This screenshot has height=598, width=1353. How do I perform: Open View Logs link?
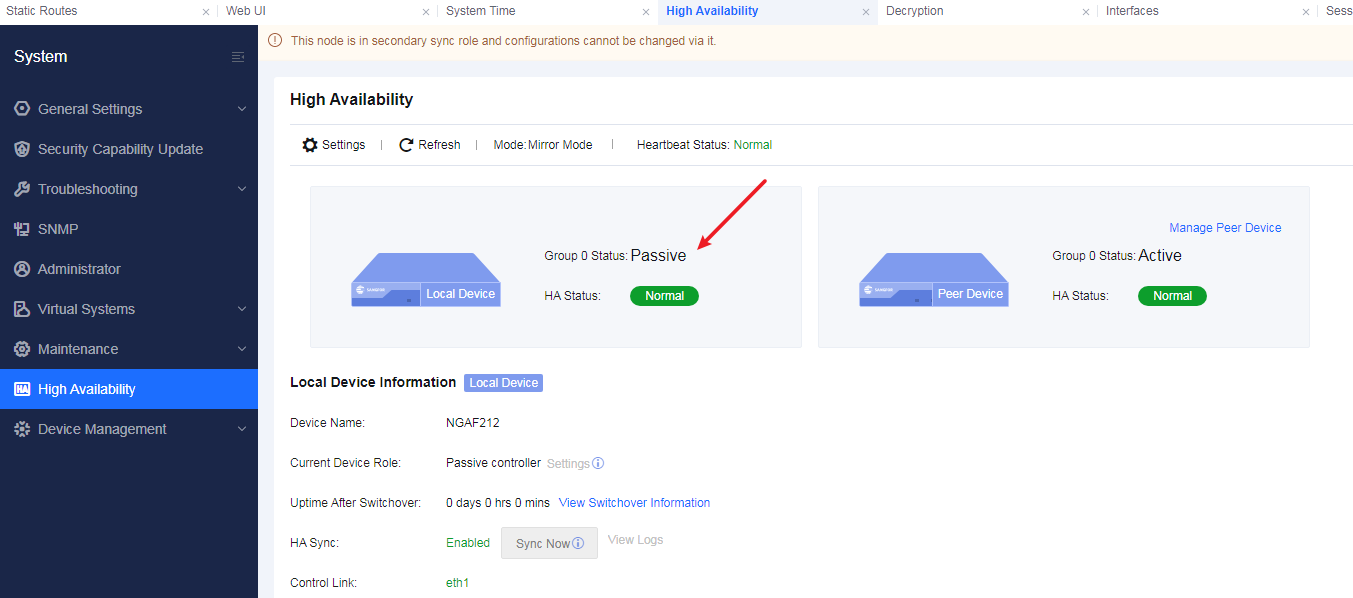635,540
